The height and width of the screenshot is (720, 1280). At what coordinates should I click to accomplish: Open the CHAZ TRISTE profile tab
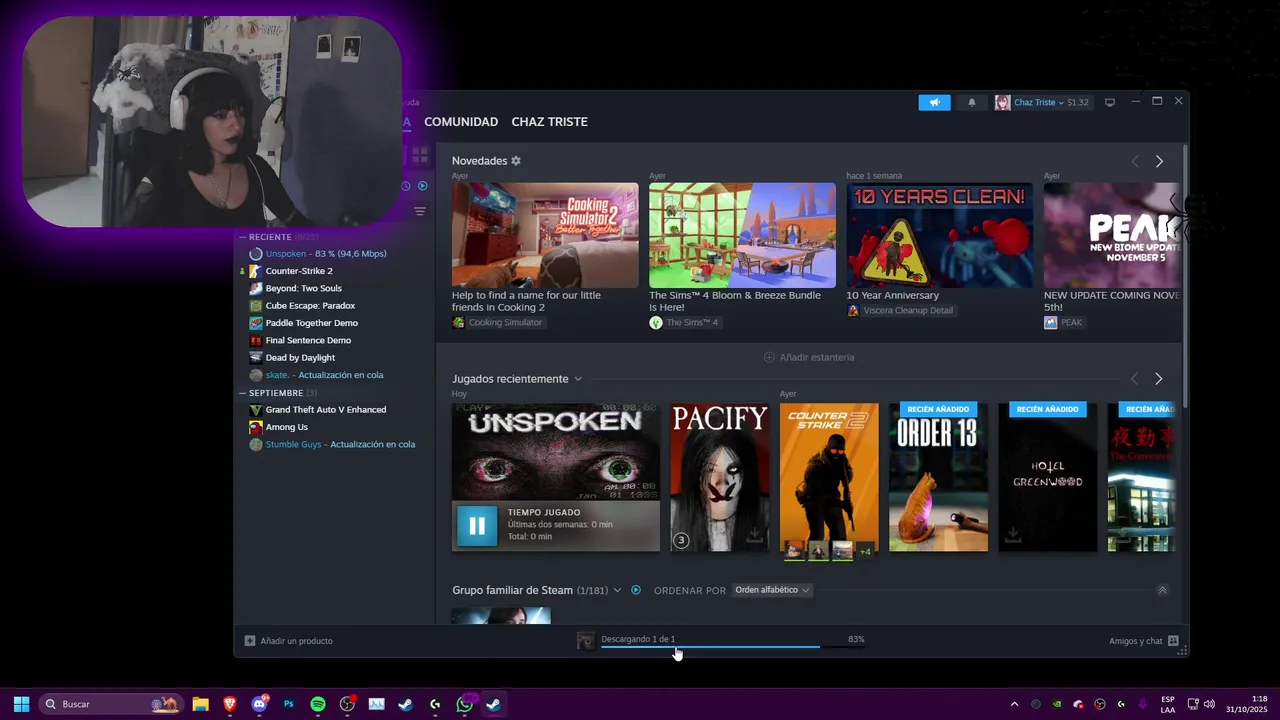[549, 122]
